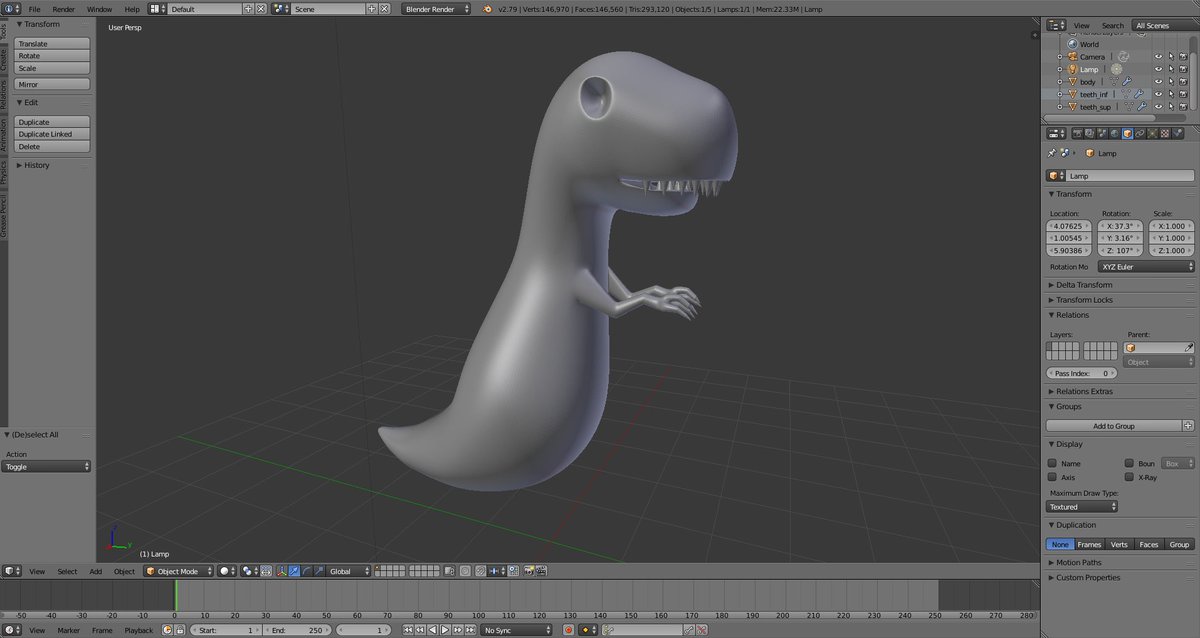Screen dimensions: 1200x638
Task: Enable the Axis display checkbox
Action: [x=1052, y=477]
